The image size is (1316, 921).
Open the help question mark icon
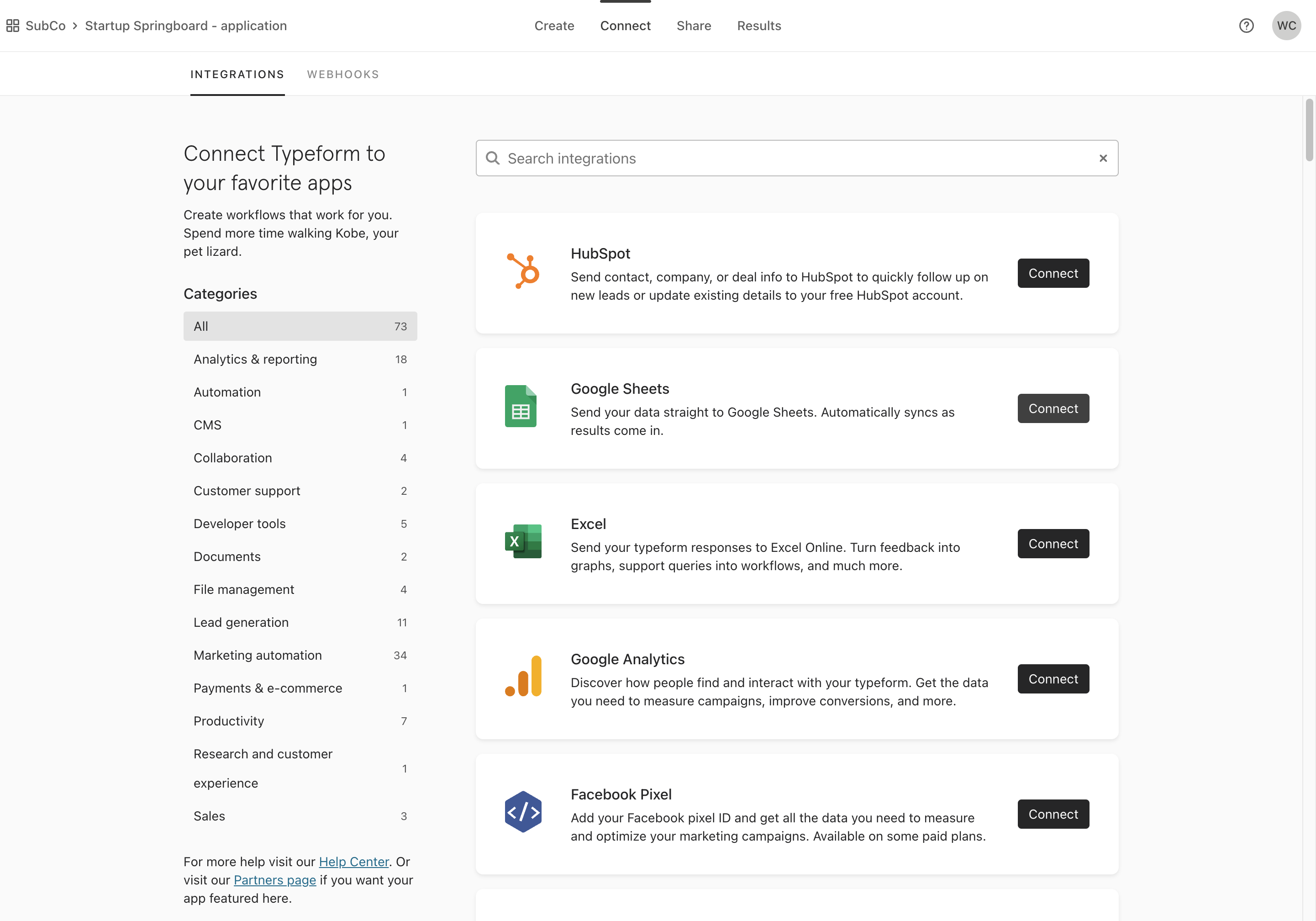point(1246,26)
